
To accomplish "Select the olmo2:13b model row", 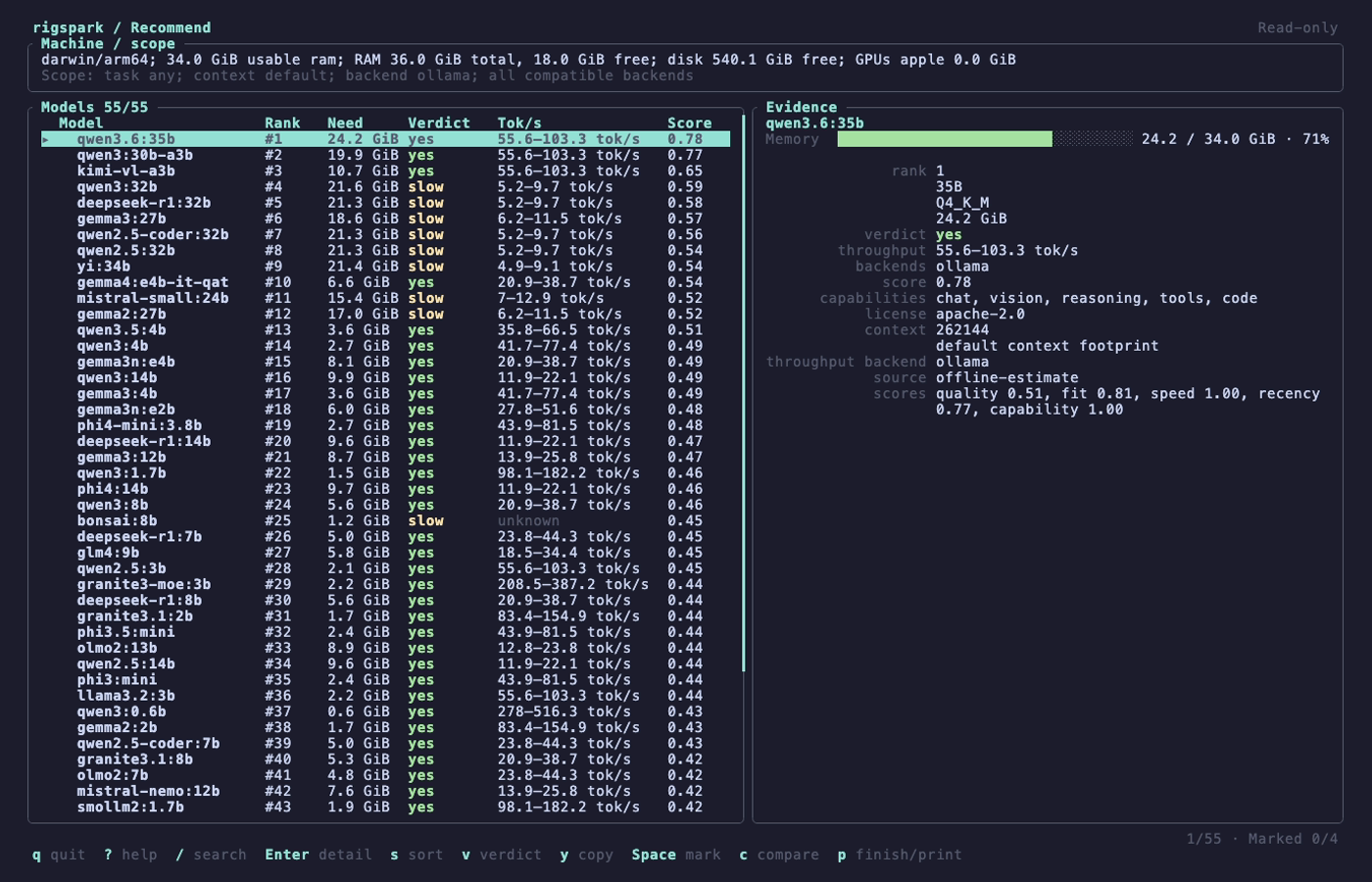I will point(385,648).
